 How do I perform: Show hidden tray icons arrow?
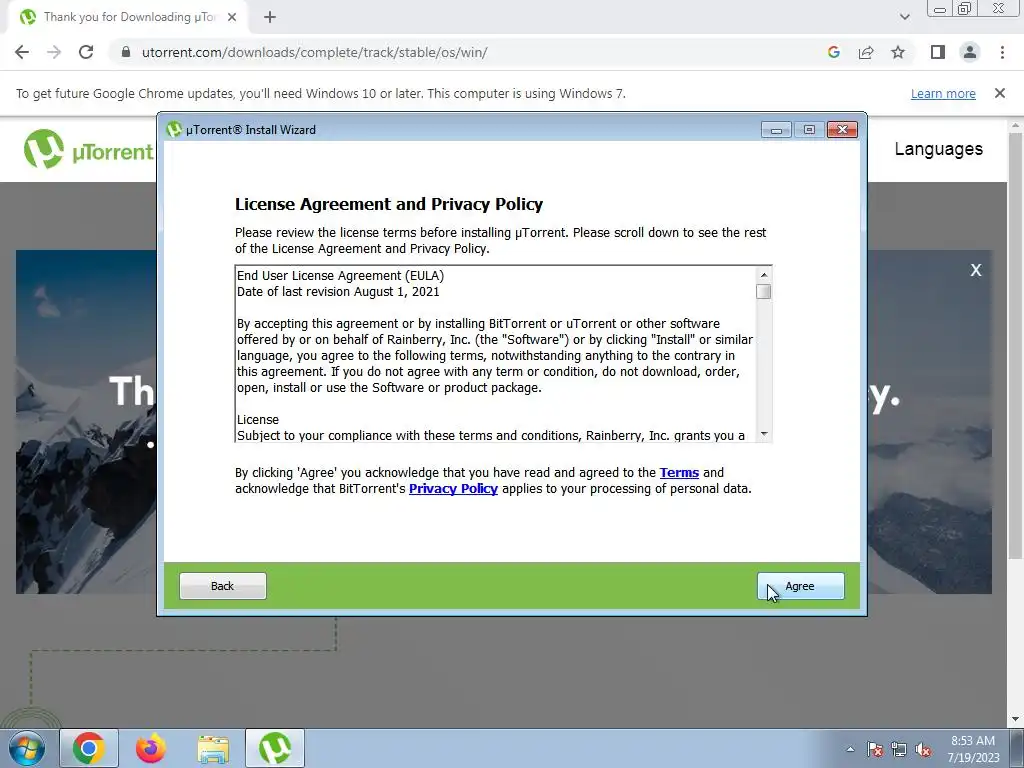[x=850, y=749]
